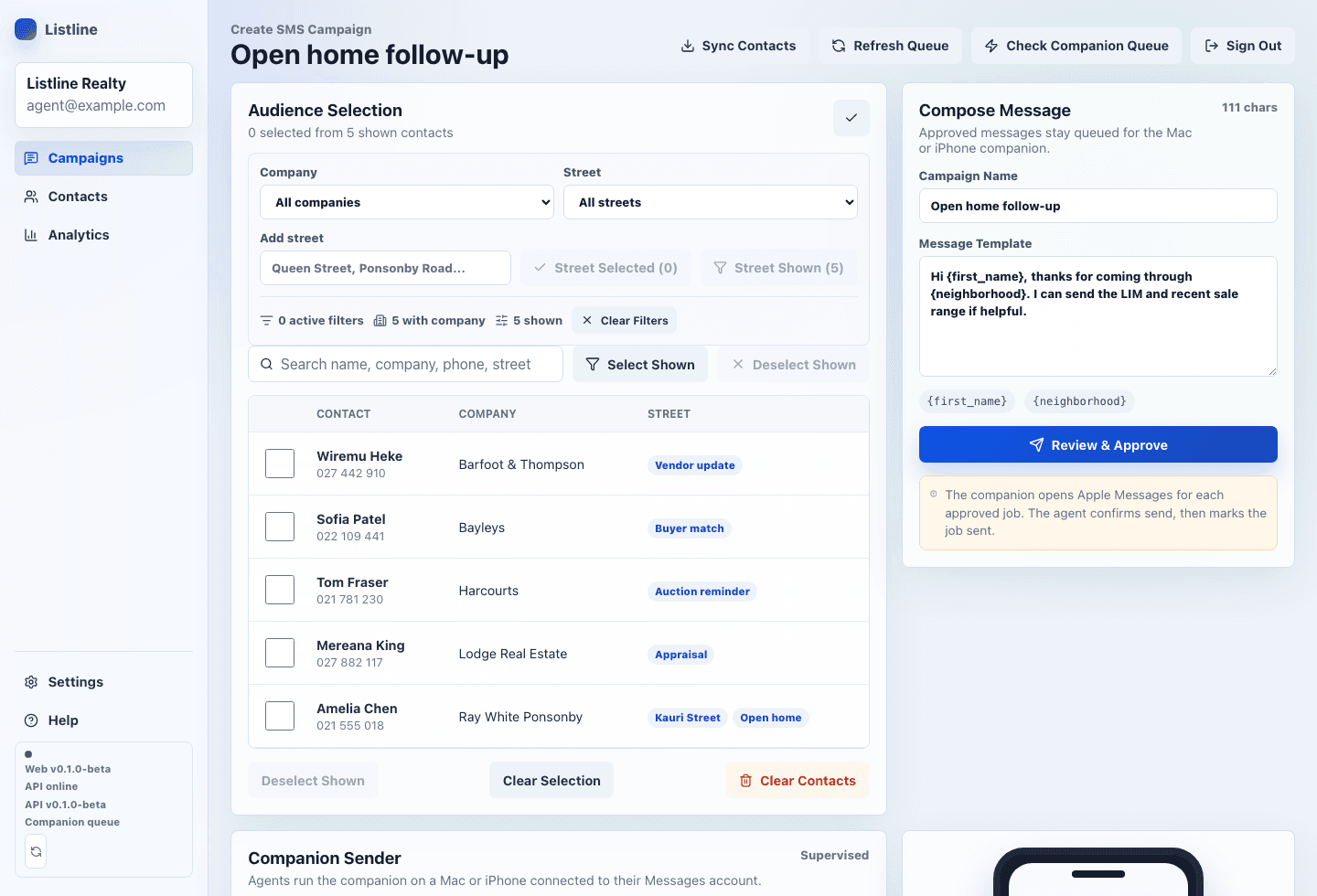Click the filter lines icon by 0 active filters
This screenshot has width=1317, height=896.
coord(266,321)
